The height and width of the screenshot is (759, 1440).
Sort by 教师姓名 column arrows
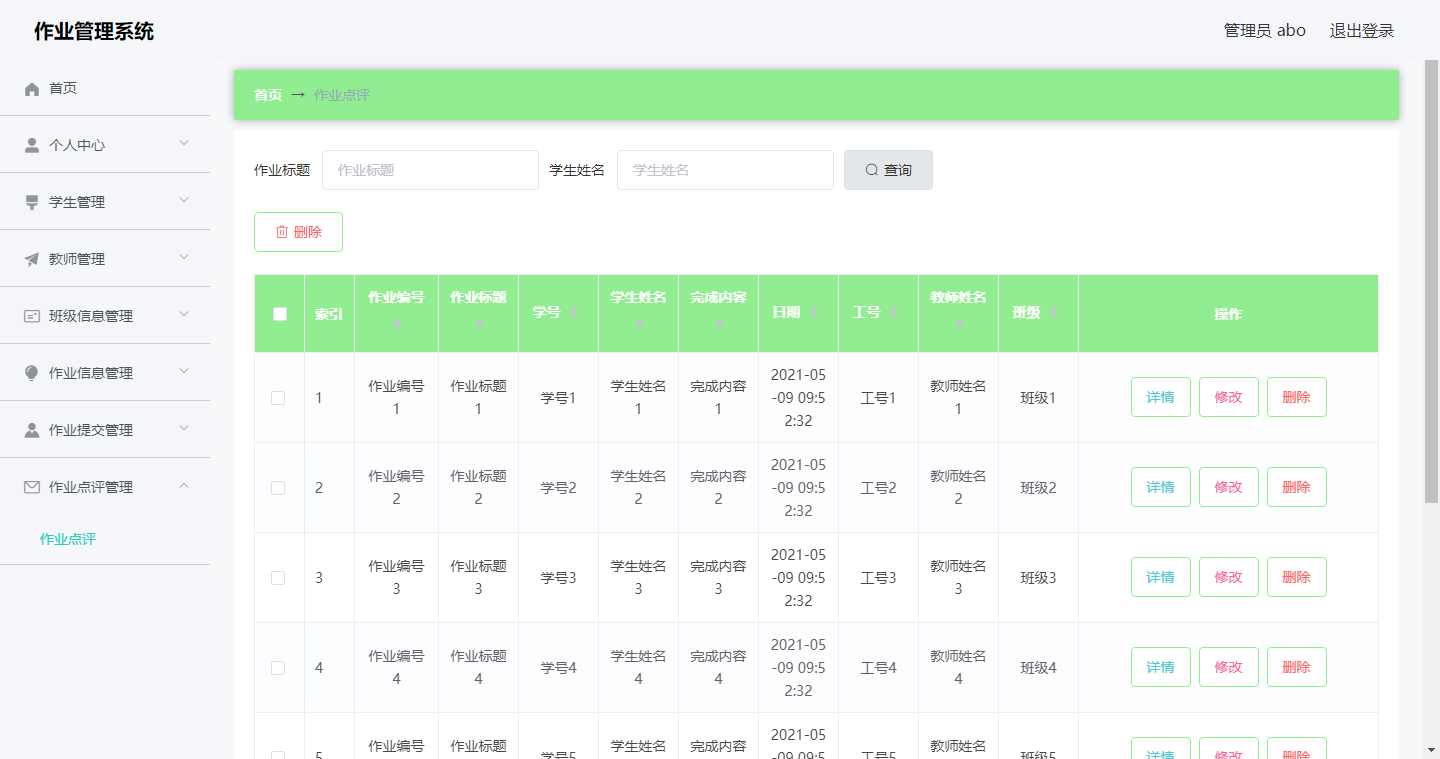(x=958, y=325)
